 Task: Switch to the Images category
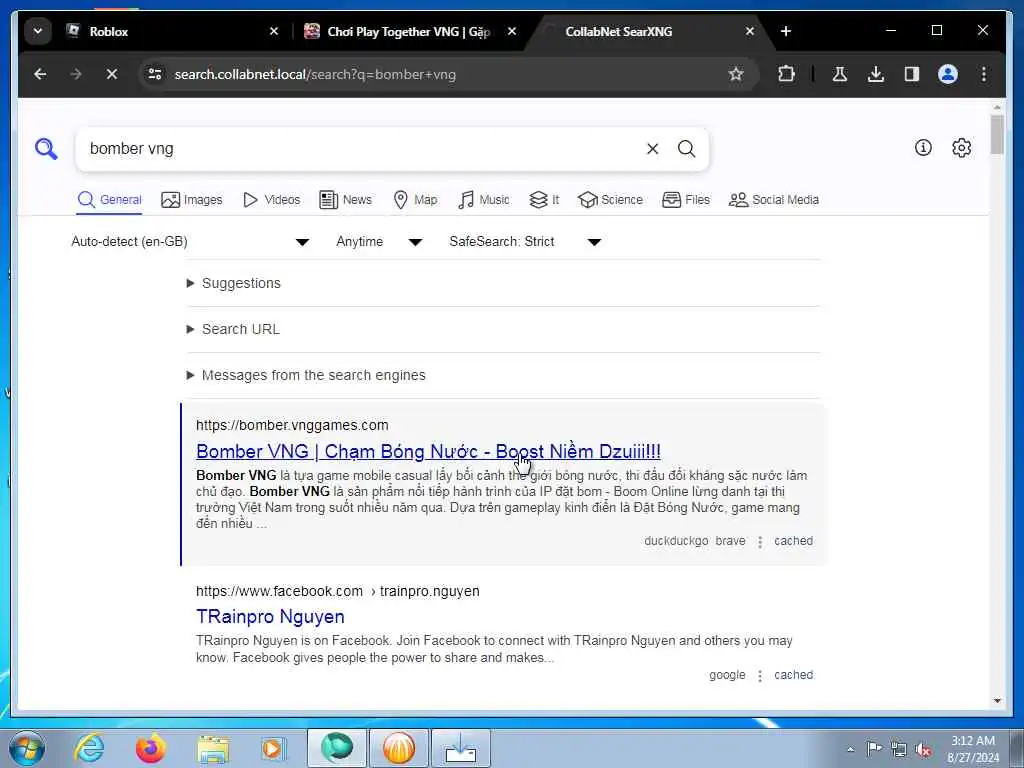(191, 200)
